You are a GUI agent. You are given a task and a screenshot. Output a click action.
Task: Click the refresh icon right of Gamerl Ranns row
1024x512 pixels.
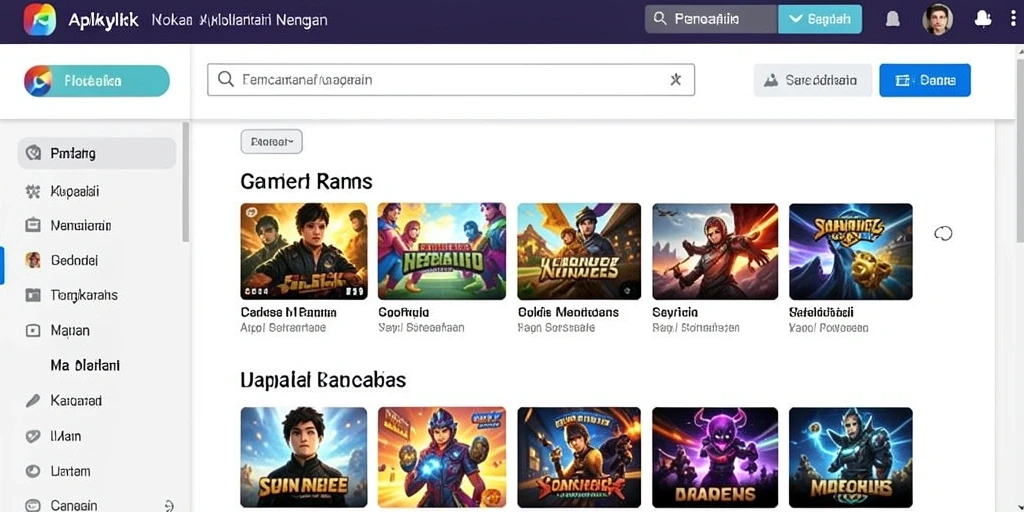pos(943,234)
